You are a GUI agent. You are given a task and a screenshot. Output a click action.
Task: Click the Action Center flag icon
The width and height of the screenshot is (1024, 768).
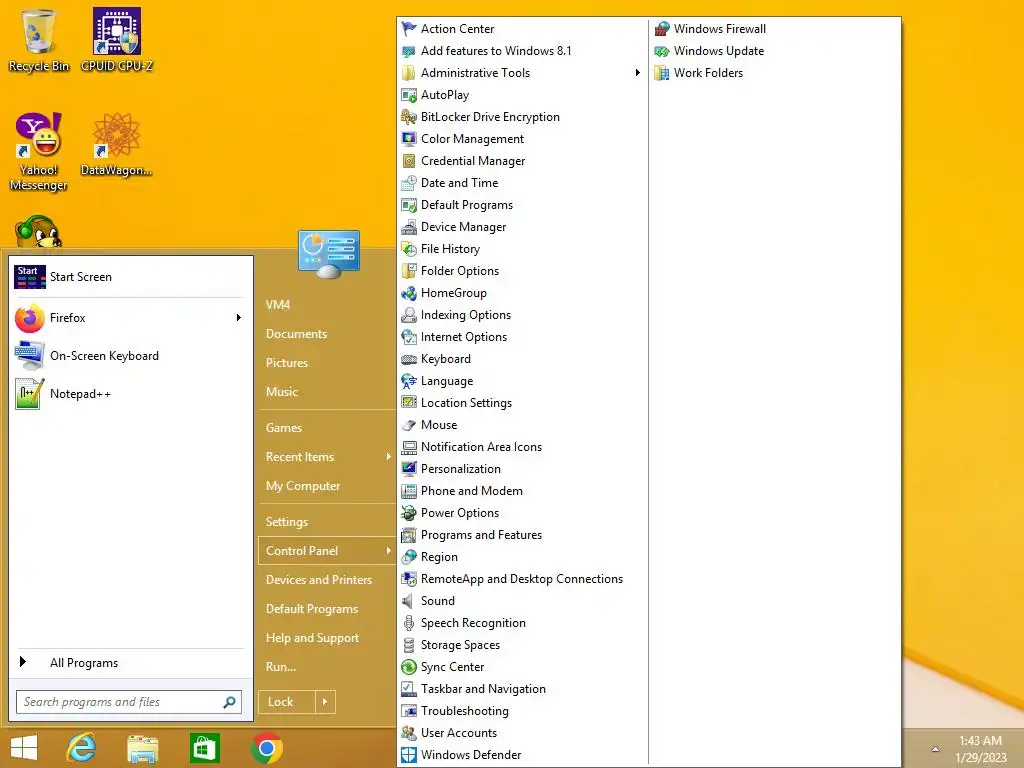pos(409,29)
